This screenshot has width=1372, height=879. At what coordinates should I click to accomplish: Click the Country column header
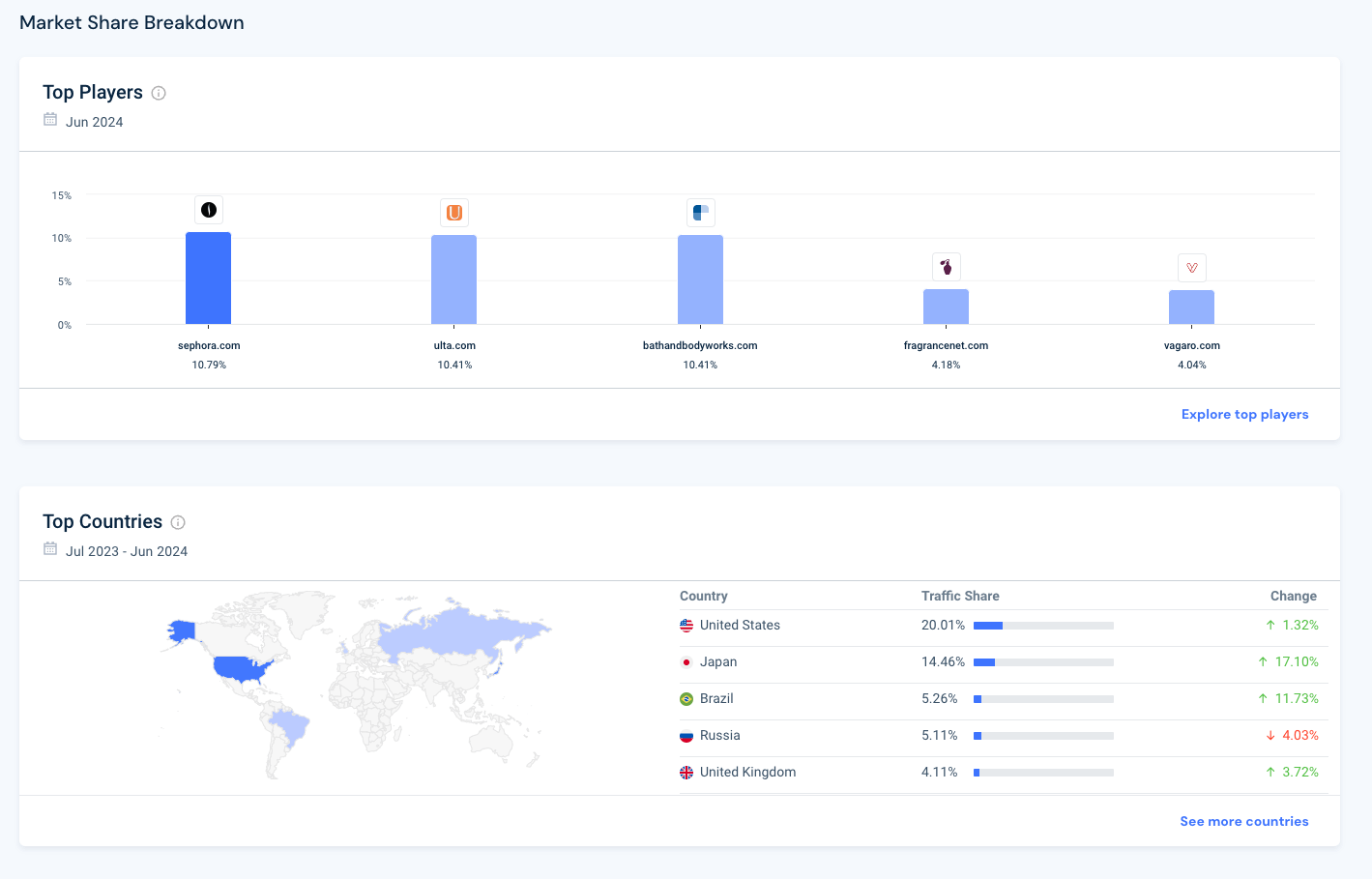[x=704, y=596]
